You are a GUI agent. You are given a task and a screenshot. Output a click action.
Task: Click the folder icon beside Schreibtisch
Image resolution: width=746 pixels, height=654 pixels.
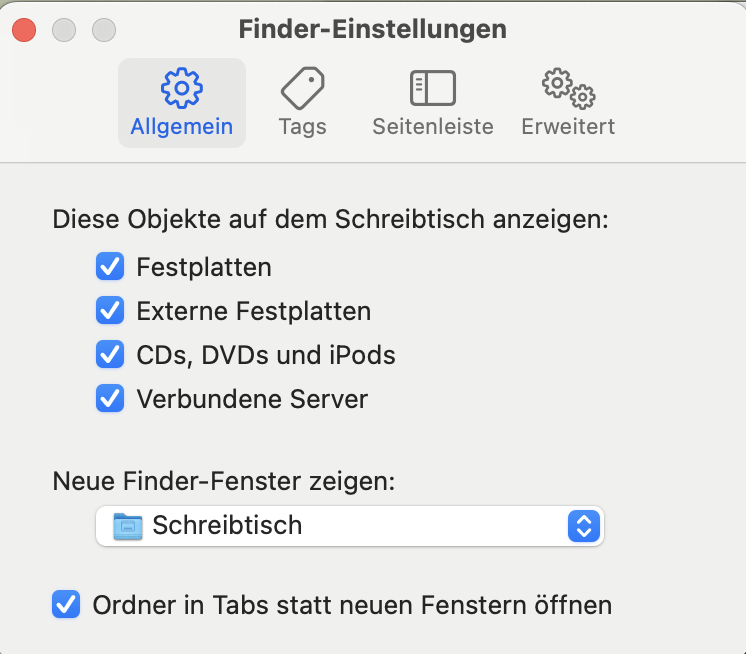(x=128, y=525)
